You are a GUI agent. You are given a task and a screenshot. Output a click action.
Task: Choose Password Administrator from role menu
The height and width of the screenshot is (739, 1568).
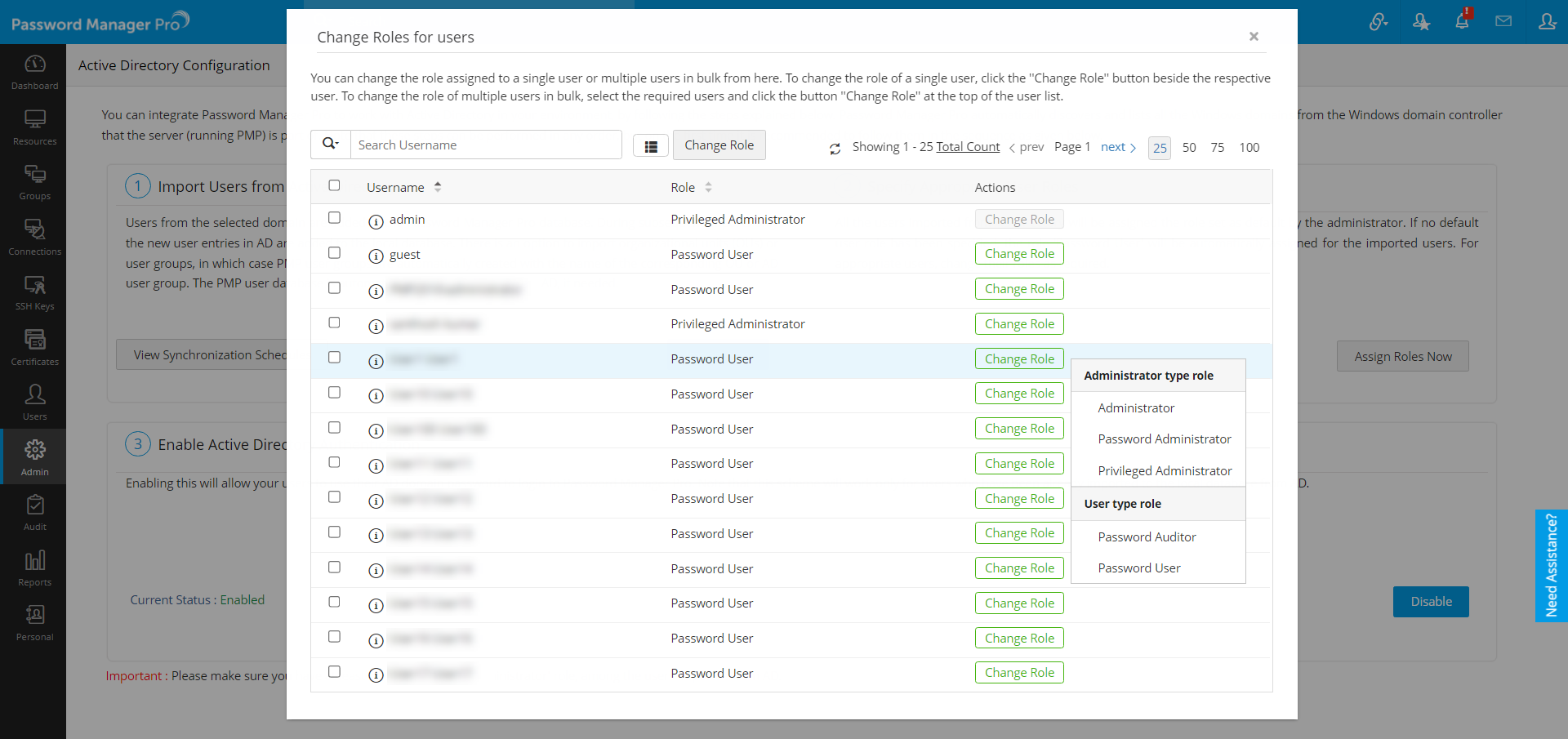pyautogui.click(x=1164, y=439)
